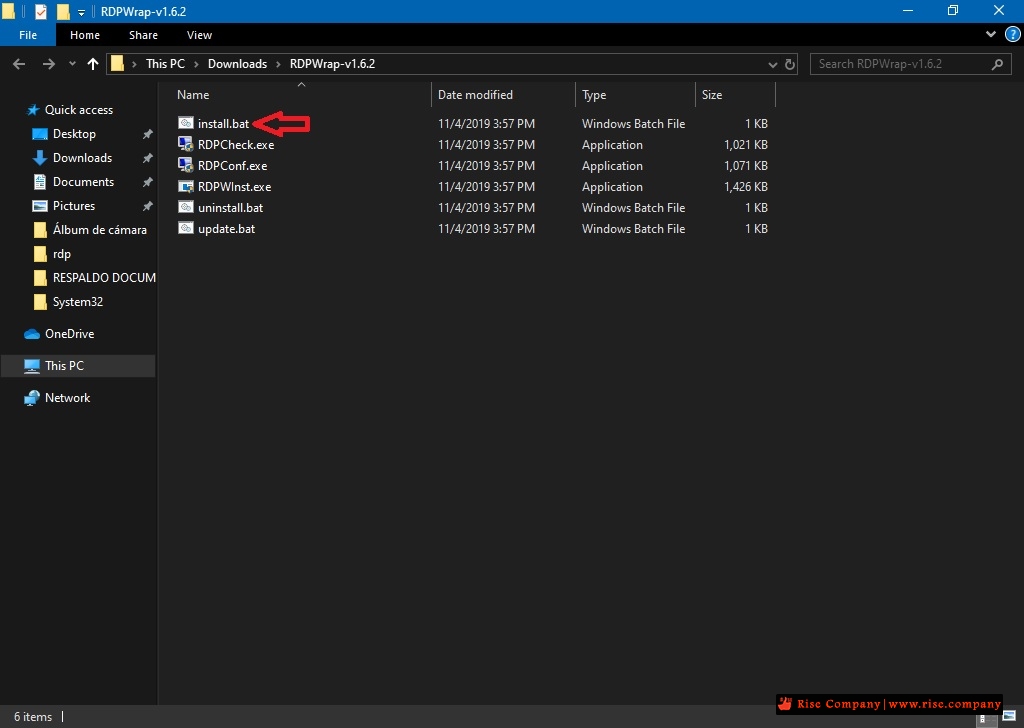Screen dimensions: 1024x728
Task: Open Help with the question mark icon
Action: (1013, 35)
